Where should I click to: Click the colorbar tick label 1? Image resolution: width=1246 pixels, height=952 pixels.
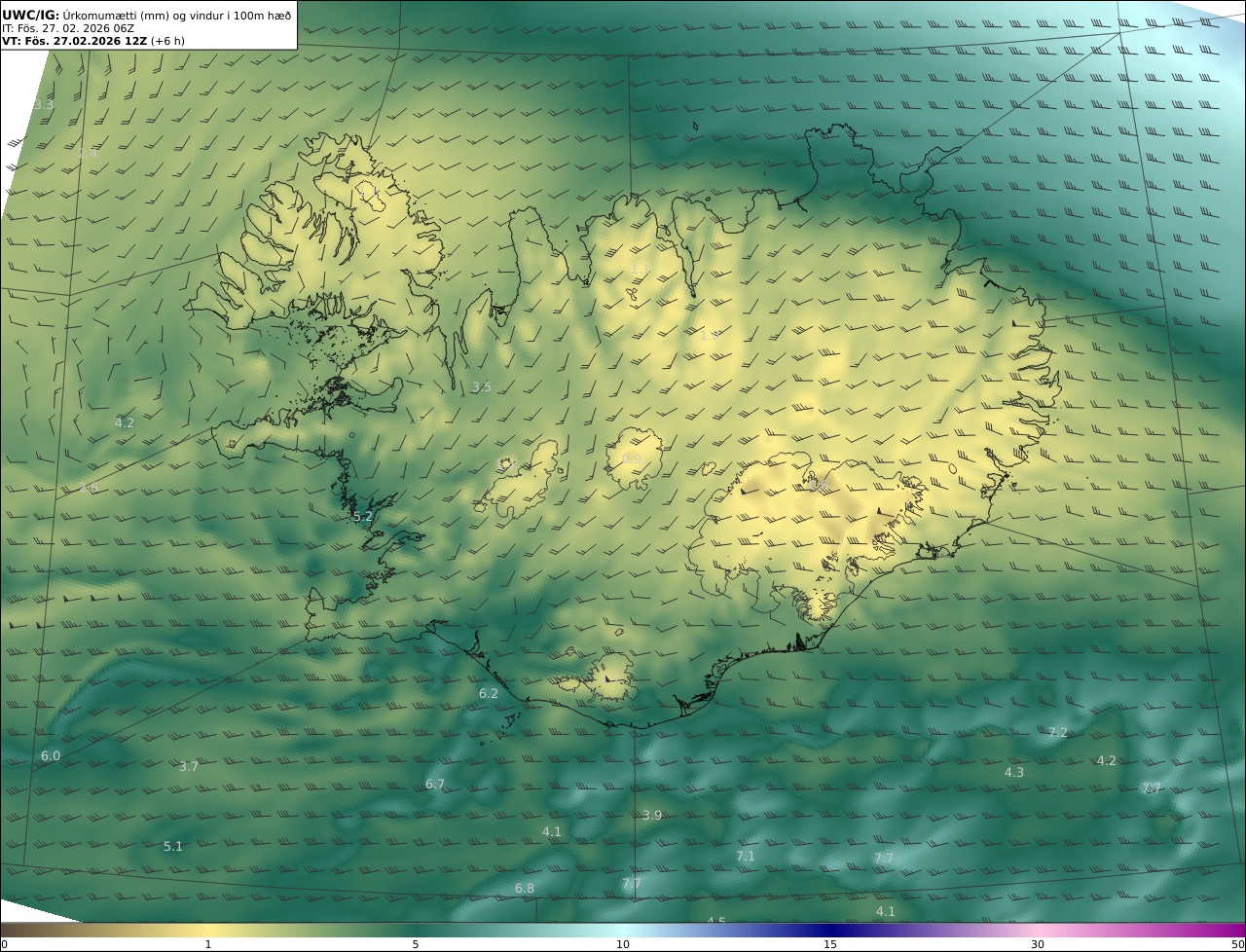tap(208, 944)
